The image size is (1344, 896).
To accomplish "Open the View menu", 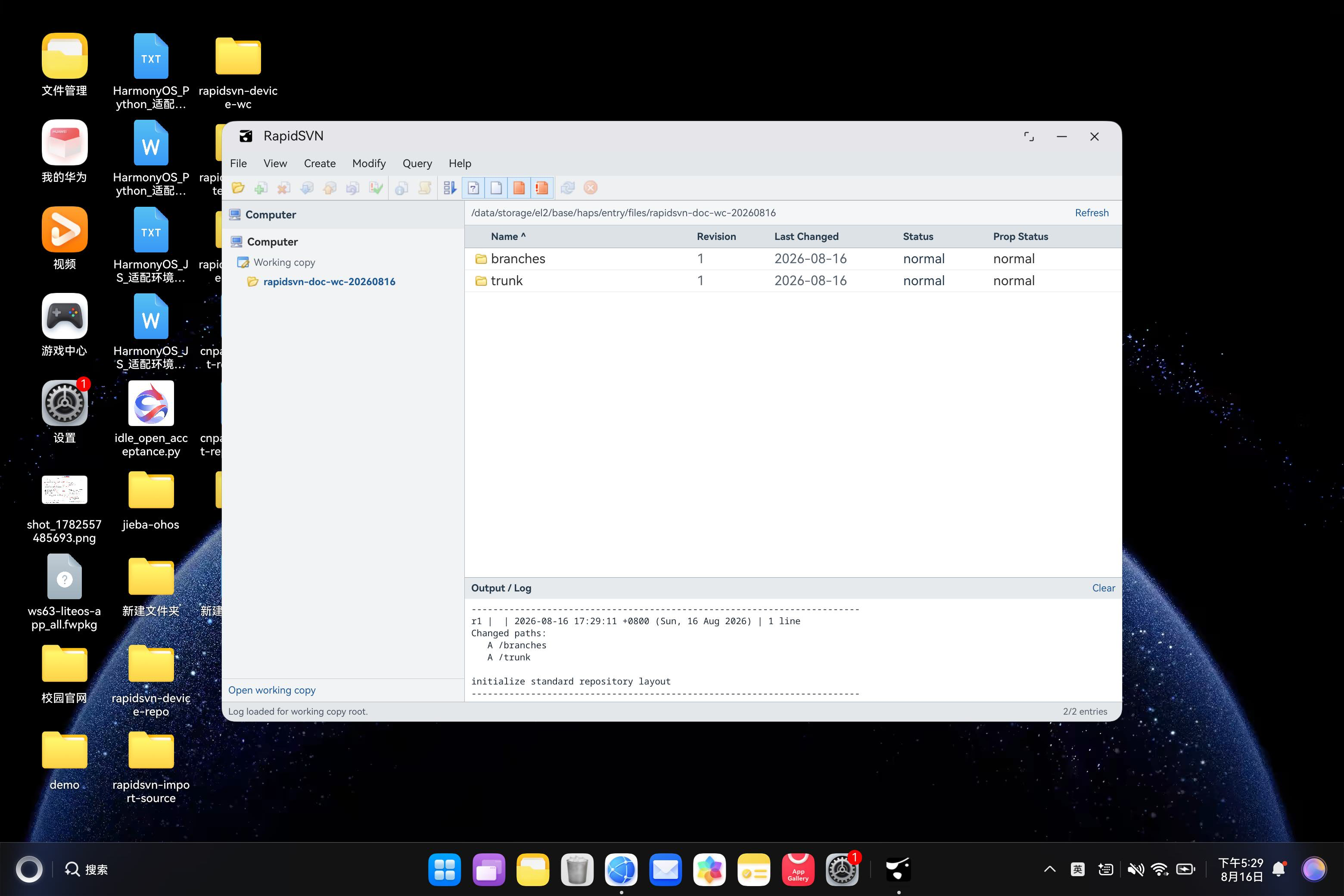I will [275, 163].
